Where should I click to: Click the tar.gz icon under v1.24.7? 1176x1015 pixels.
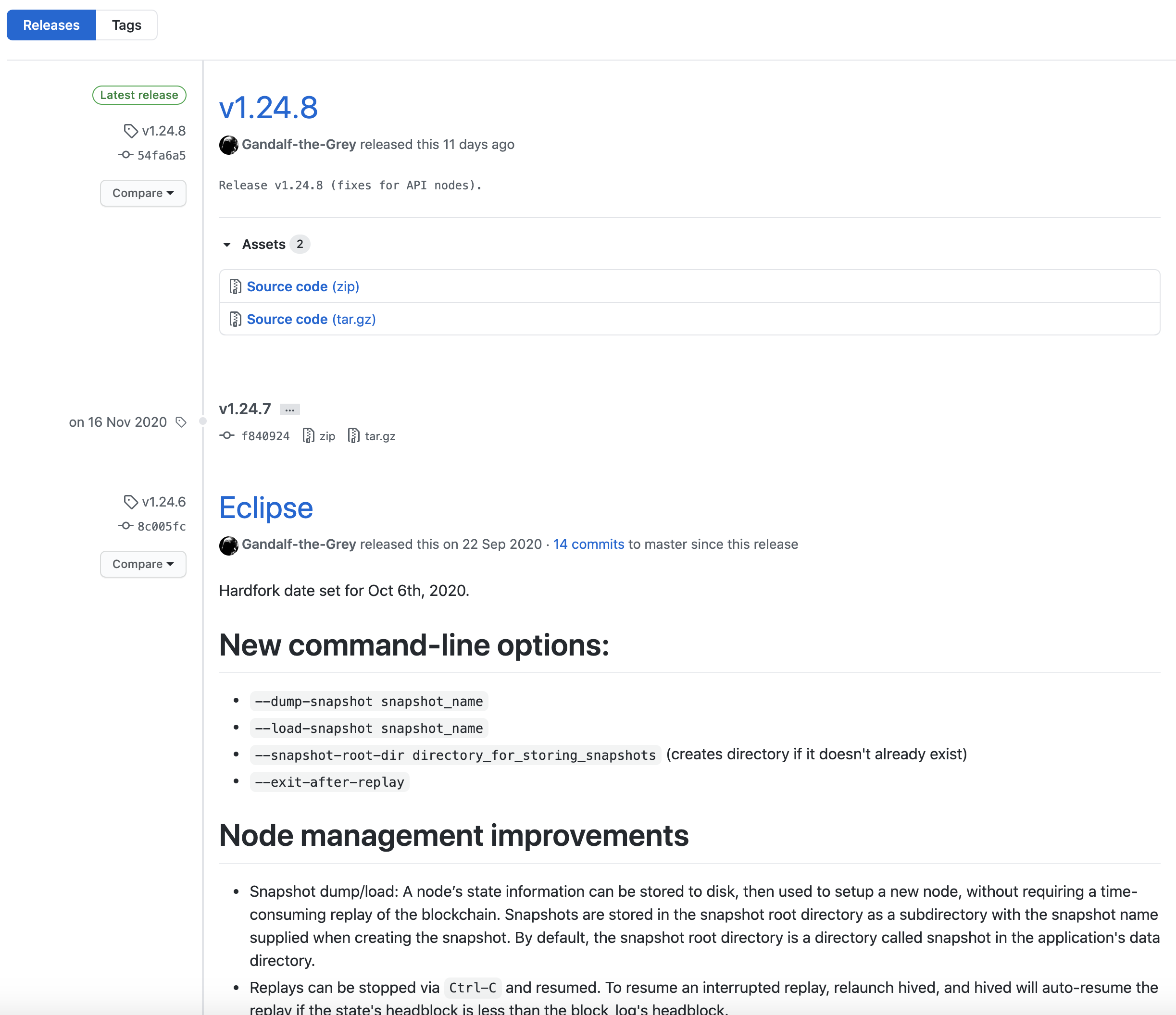(x=353, y=436)
